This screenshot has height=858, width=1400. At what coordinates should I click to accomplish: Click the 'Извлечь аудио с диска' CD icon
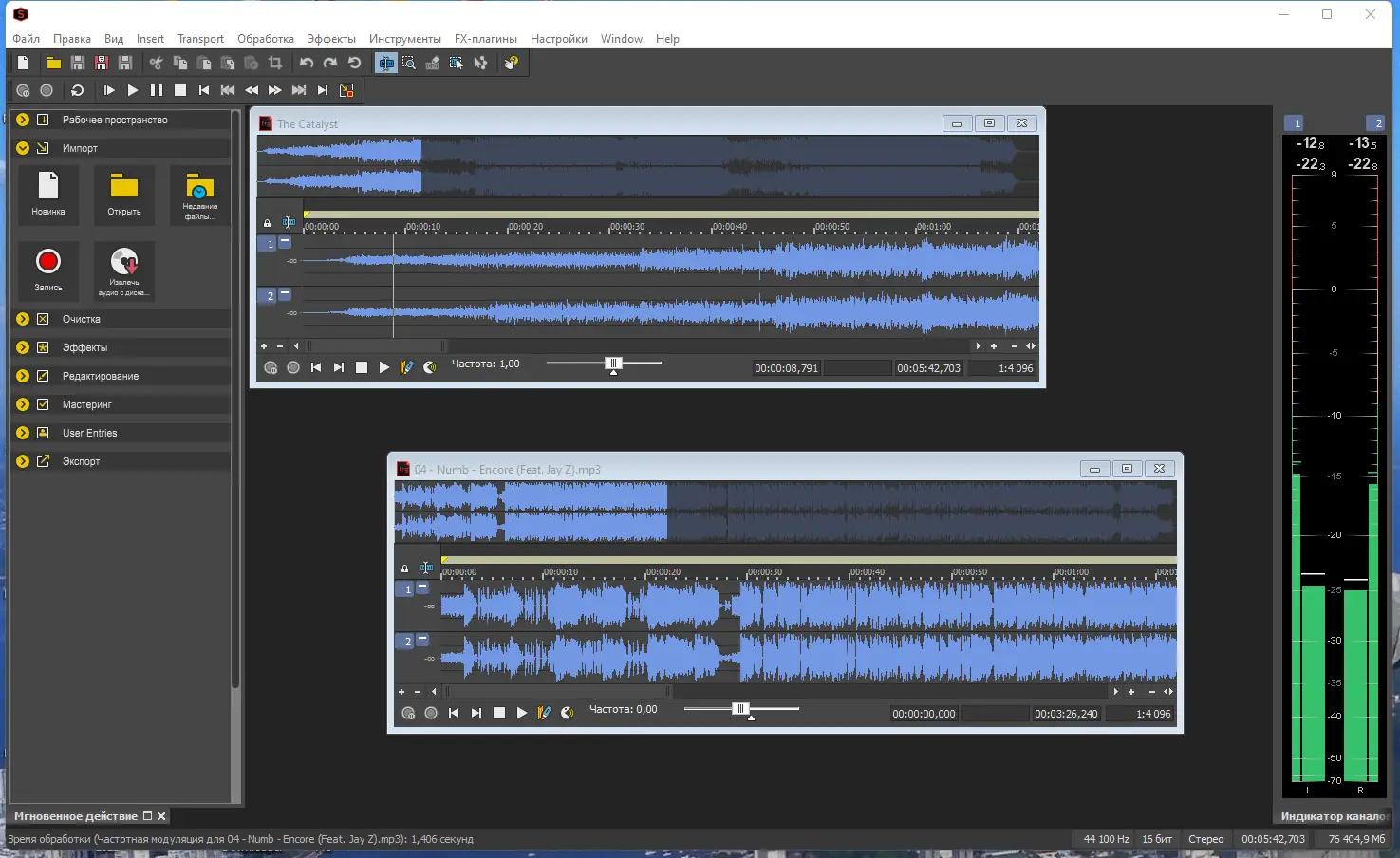pyautogui.click(x=124, y=270)
